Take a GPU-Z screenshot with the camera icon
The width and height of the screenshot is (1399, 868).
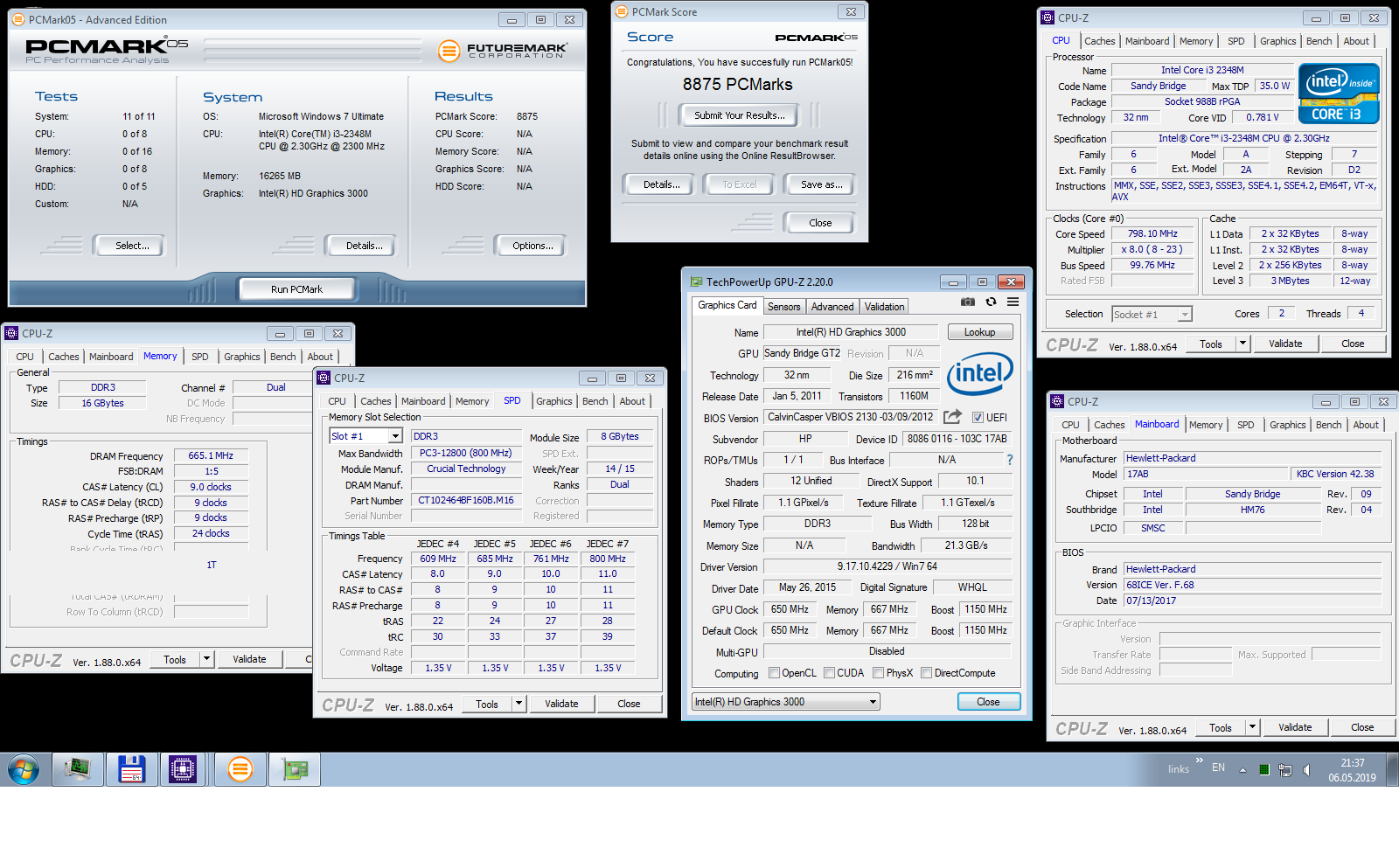click(968, 302)
